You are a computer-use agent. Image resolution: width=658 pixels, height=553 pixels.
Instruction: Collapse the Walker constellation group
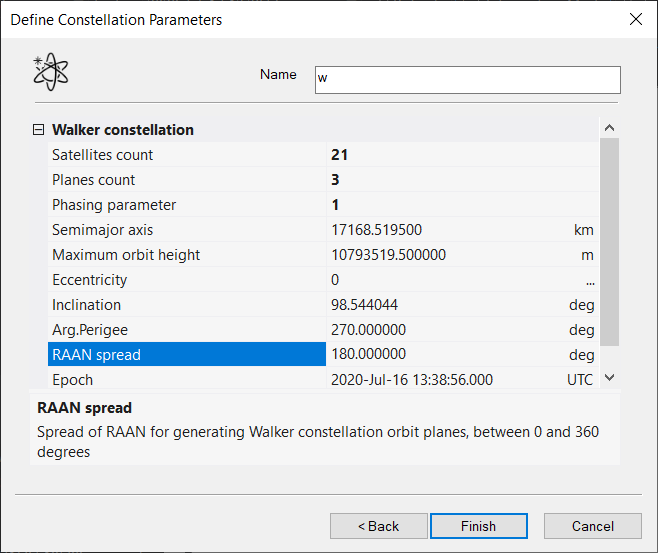pyautogui.click(x=39, y=130)
